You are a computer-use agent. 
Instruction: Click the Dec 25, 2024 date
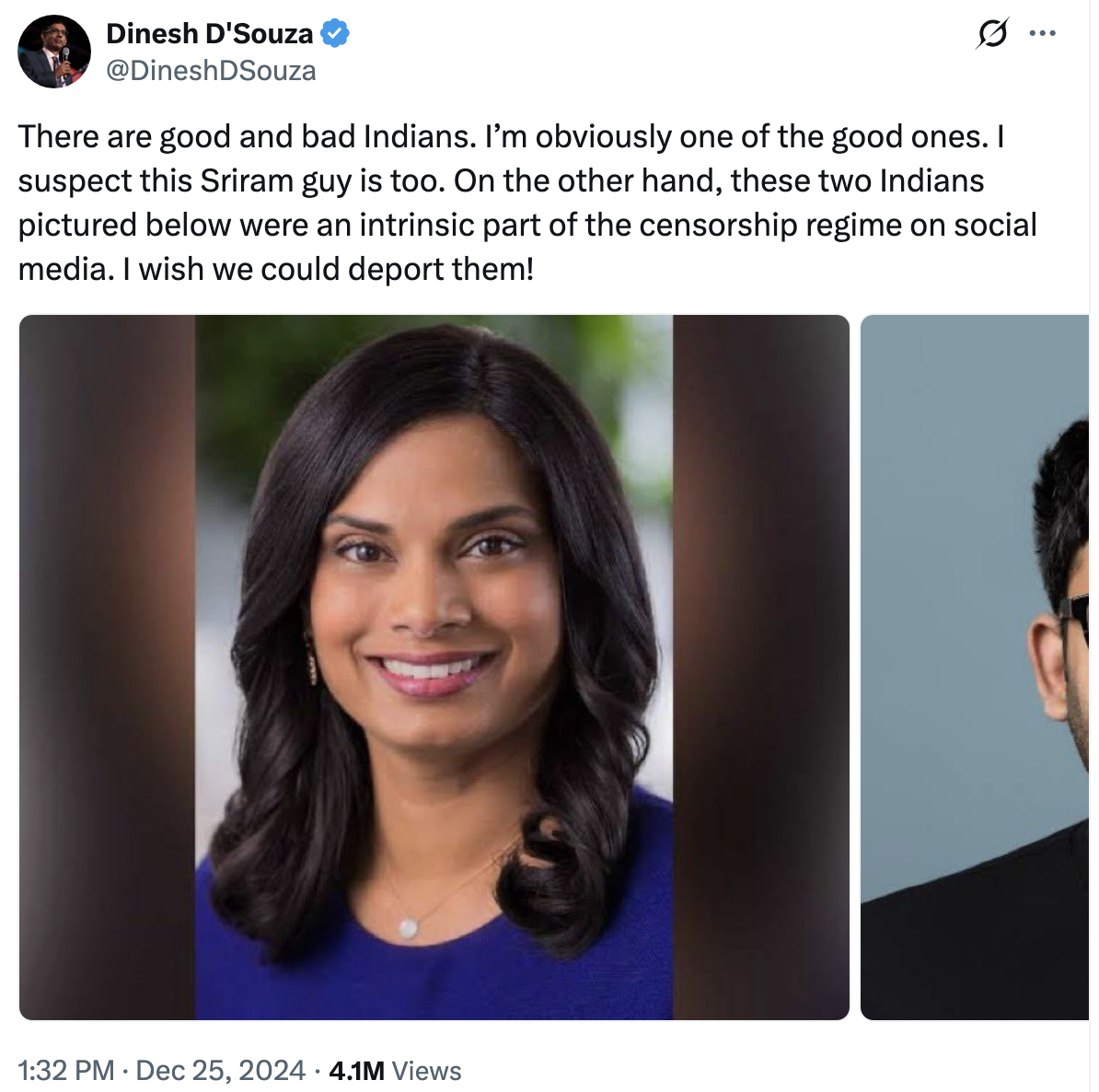[x=220, y=1070]
